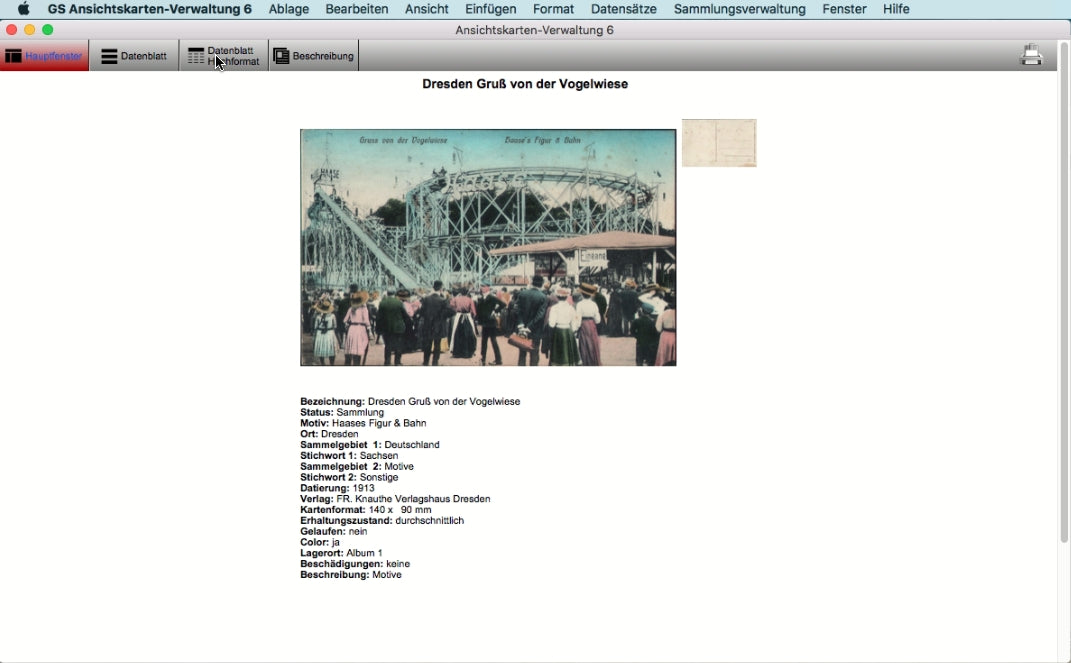Click the green fullscreen window button

point(47,30)
